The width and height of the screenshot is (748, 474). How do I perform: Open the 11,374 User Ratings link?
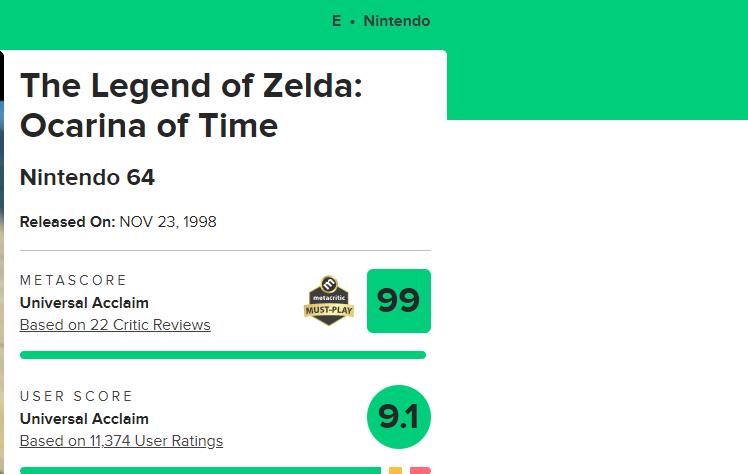click(121, 441)
